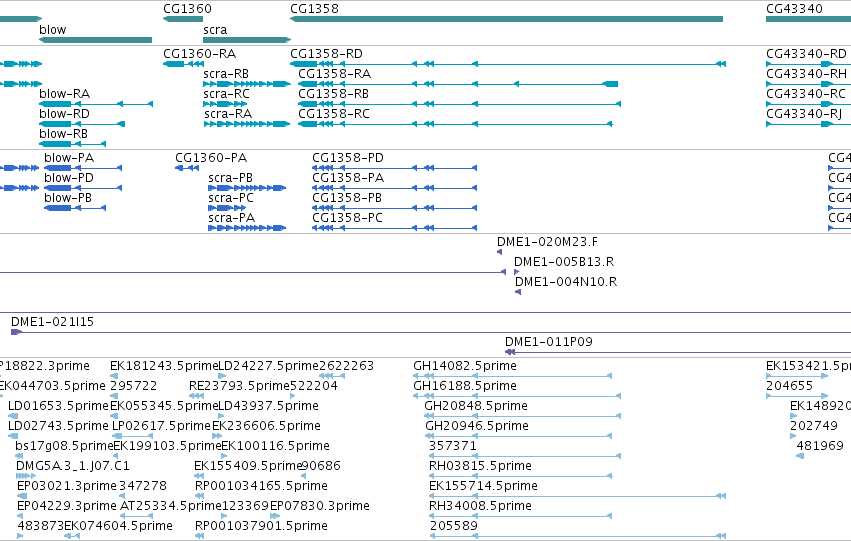The image size is (851, 541).
Task: Select the 357371 alignment
Action: pyautogui.click(x=525, y=456)
